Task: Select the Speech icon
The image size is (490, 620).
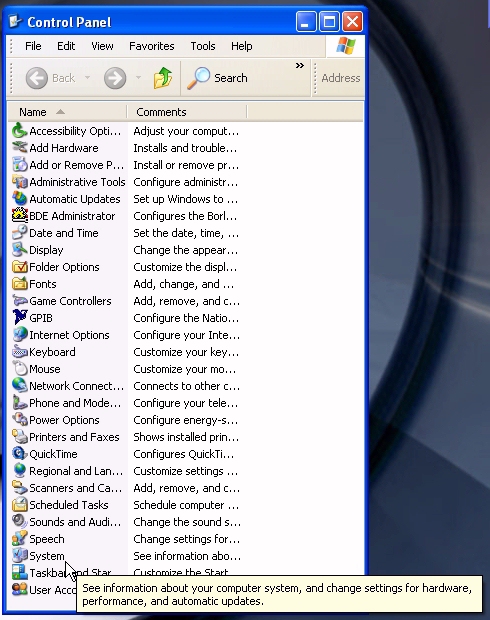Action: click(19, 539)
